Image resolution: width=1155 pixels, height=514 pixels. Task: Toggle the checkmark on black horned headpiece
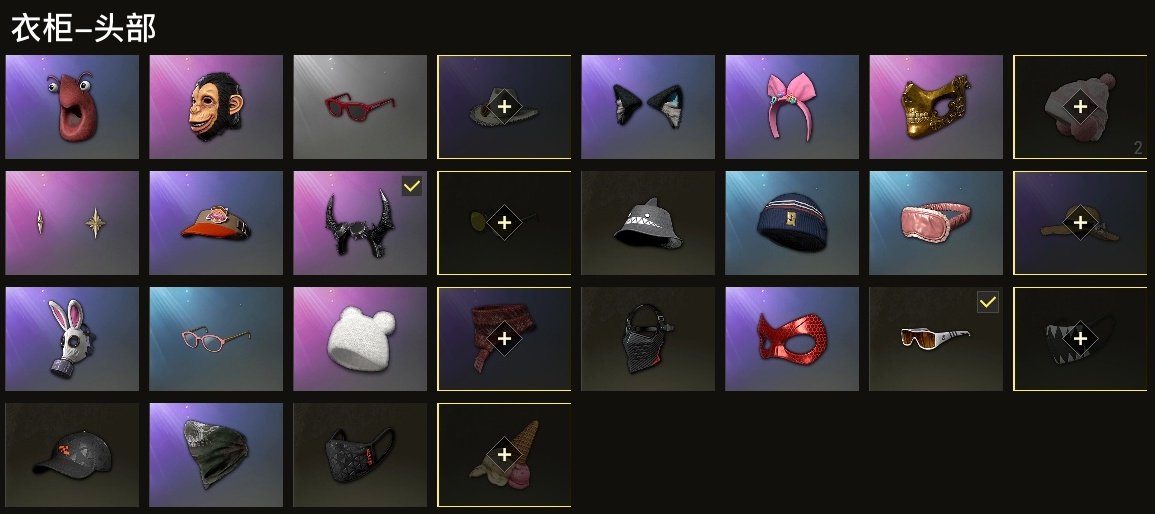[412, 186]
